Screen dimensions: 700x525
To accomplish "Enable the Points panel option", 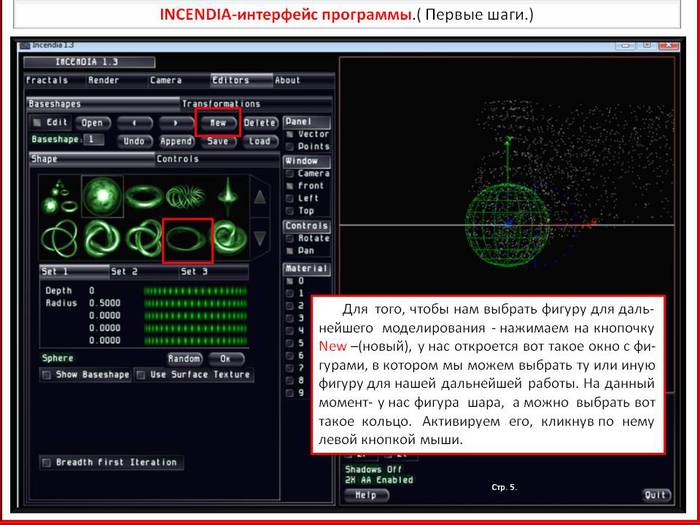I will tap(290, 146).
